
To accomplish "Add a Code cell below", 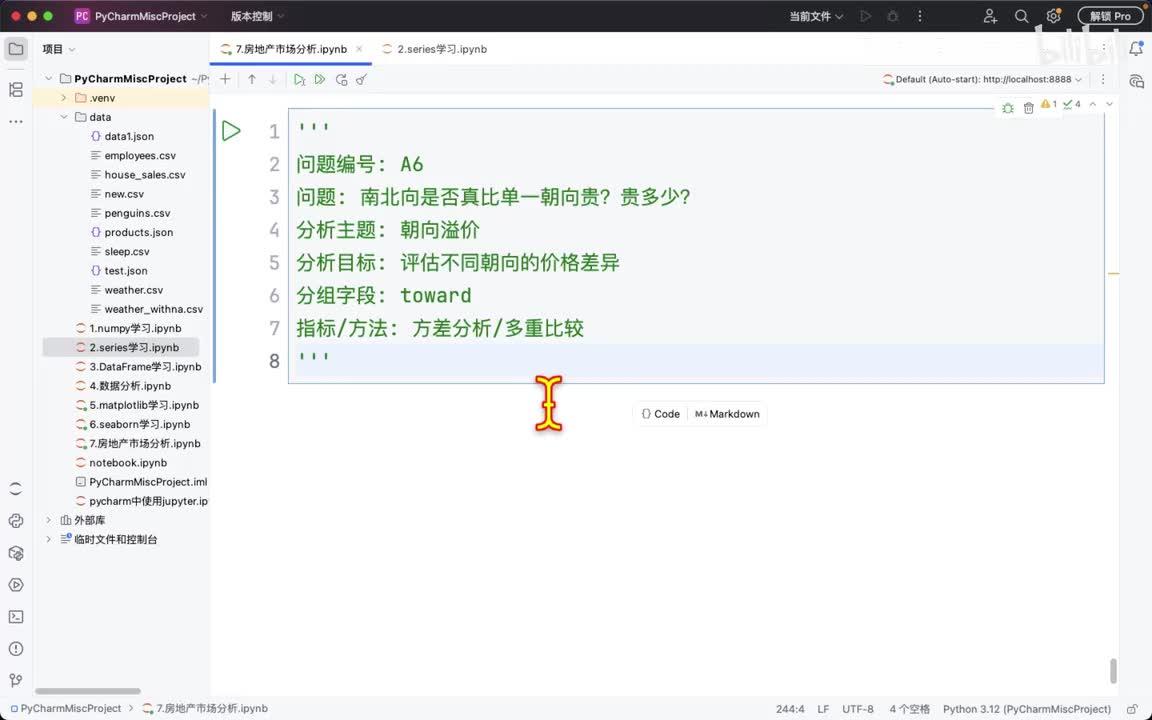I will coord(660,414).
